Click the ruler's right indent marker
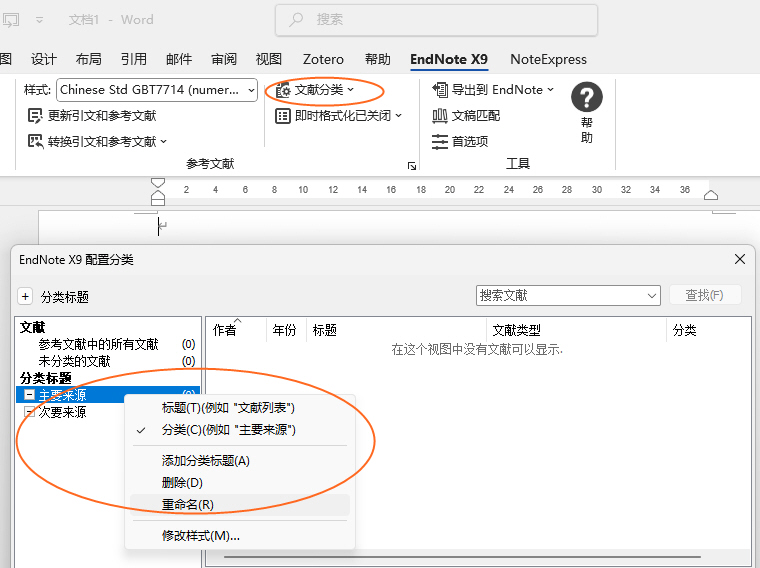This screenshot has height=568, width=760. [711, 195]
